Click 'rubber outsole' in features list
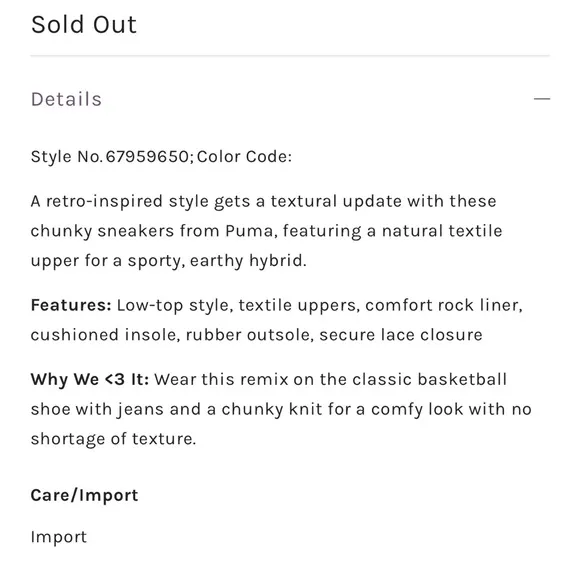 (x=249, y=335)
